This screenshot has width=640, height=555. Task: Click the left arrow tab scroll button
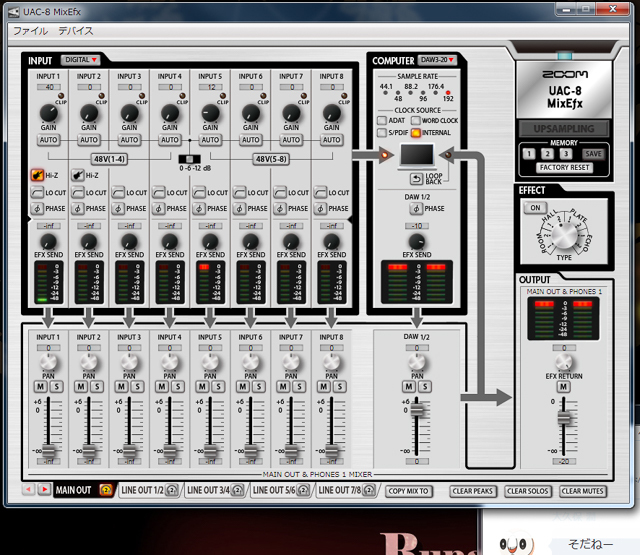click(29, 489)
